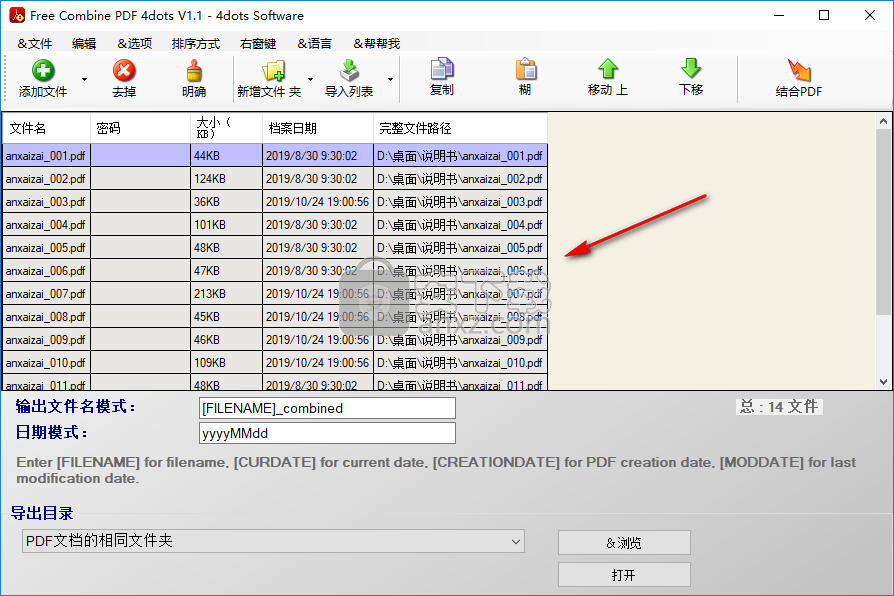Click the 213KB size cell

click(x=226, y=294)
